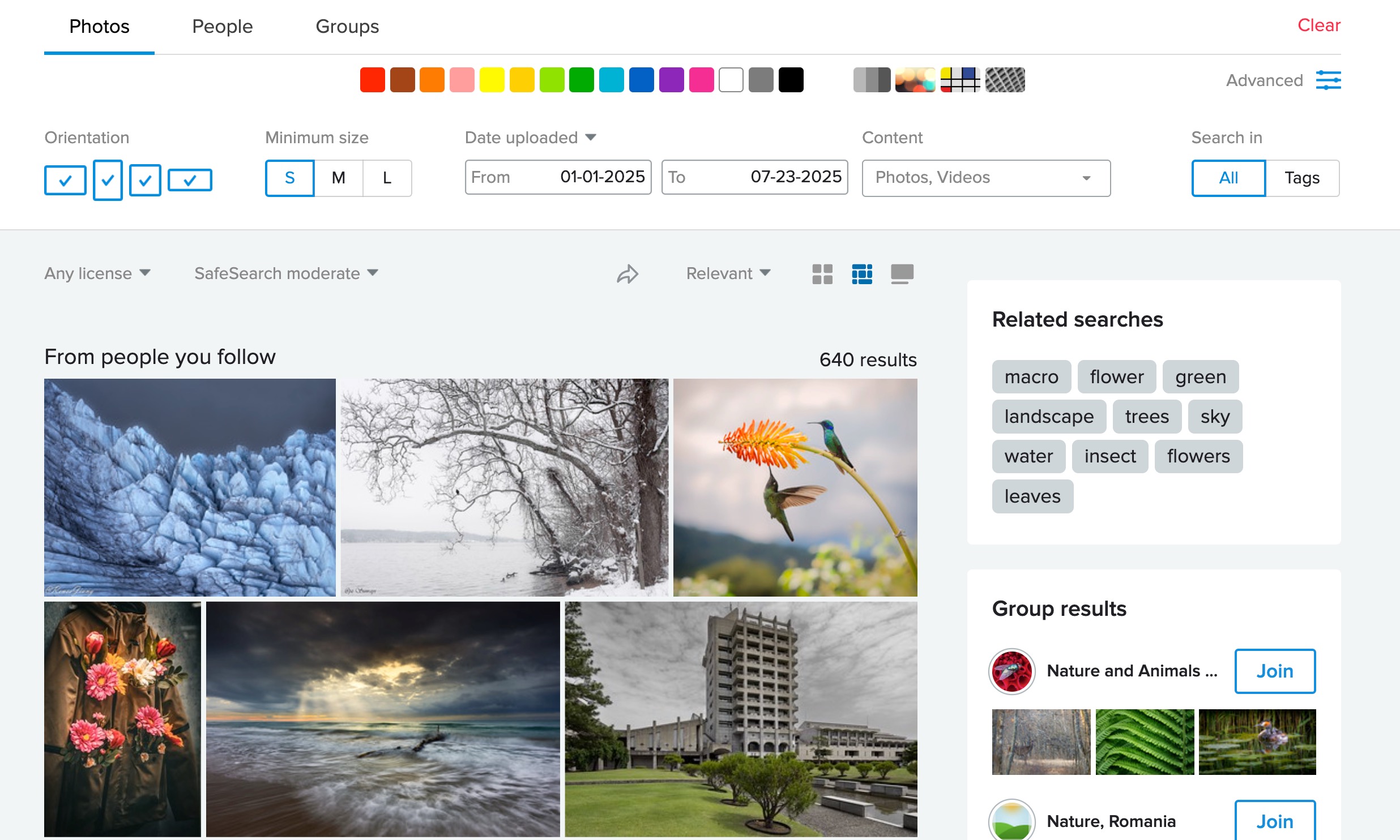Select the black-and-white tones style filter
The width and height of the screenshot is (1400, 840).
[x=872, y=80]
